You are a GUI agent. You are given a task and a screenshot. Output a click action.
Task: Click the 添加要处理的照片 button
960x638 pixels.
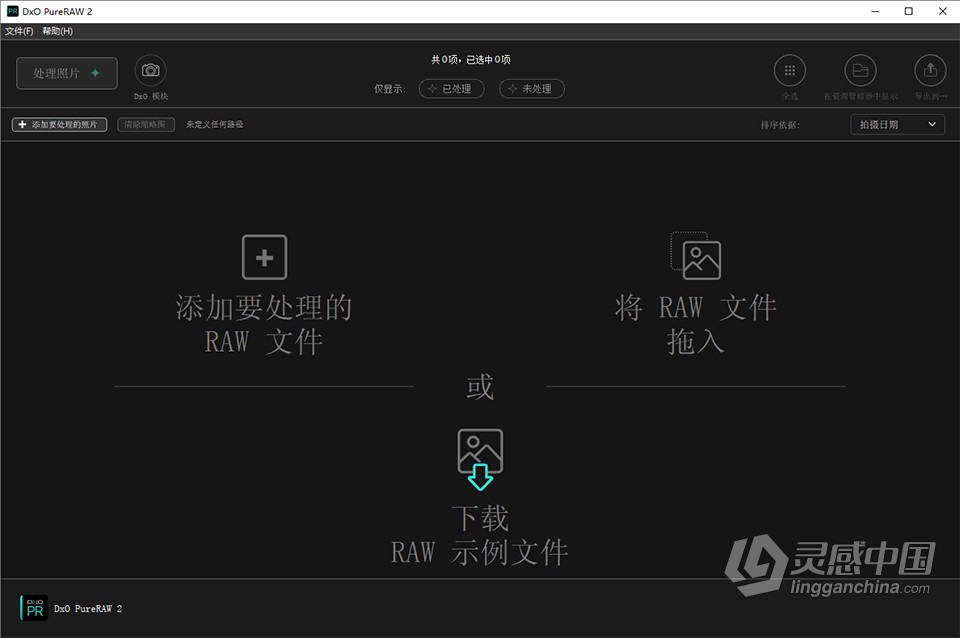pos(59,124)
